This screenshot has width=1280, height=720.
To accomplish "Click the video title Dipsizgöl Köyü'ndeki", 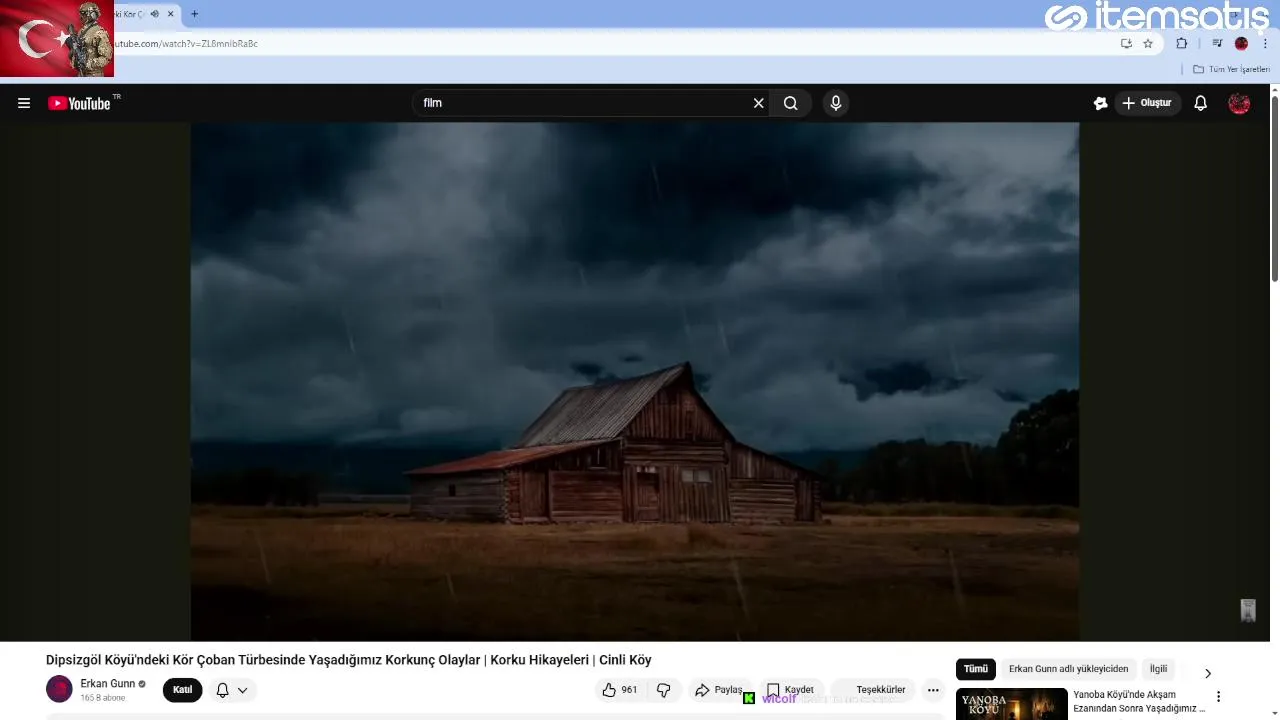I will [349, 660].
